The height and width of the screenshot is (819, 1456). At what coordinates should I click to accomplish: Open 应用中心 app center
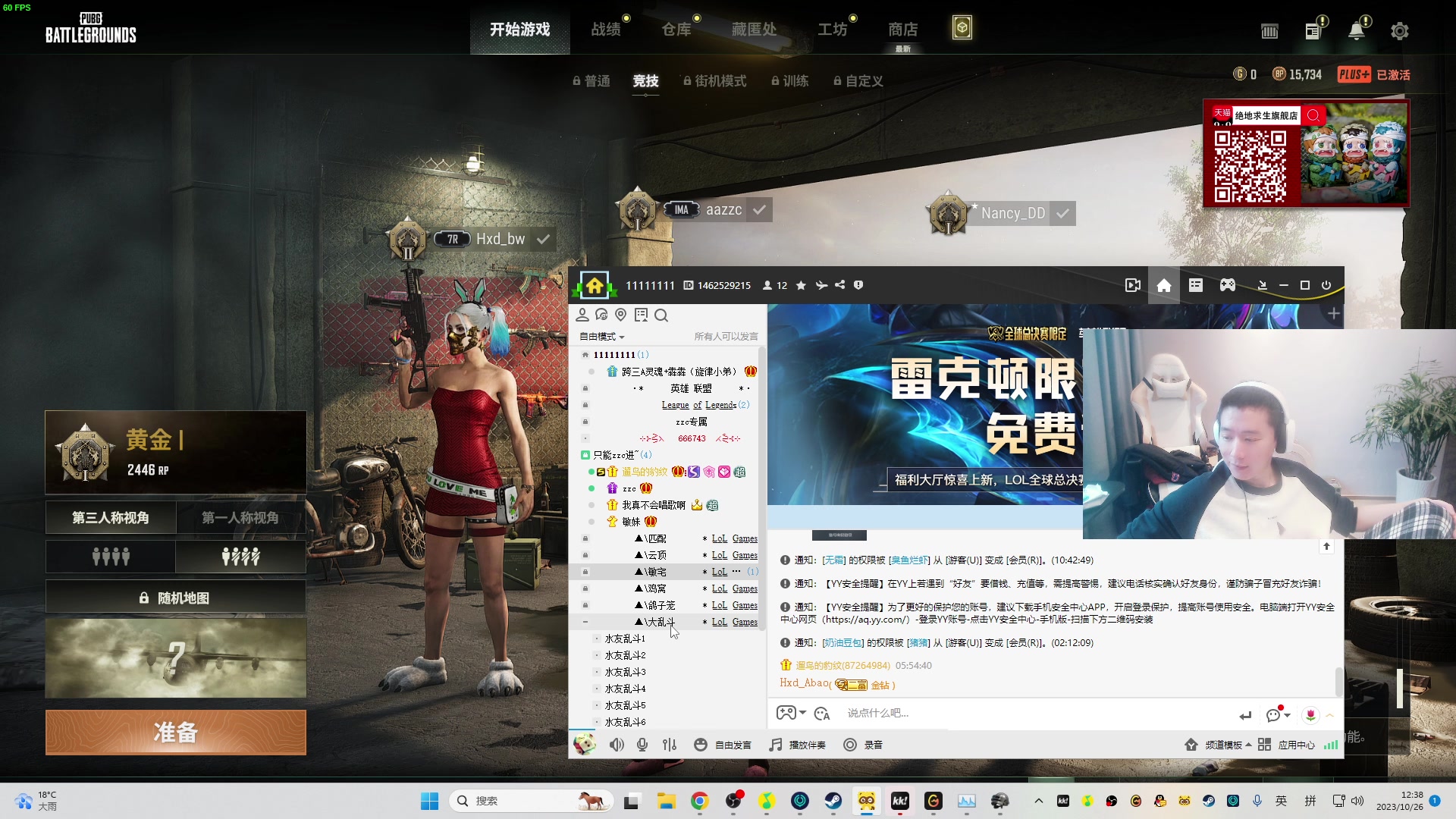(x=1286, y=745)
